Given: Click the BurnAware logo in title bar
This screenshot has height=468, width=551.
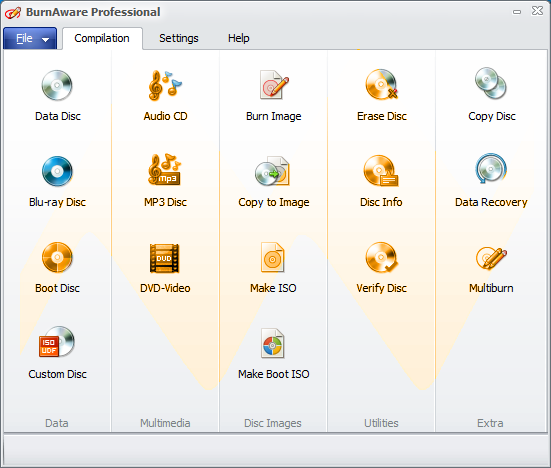Looking at the screenshot, I should coord(13,12).
